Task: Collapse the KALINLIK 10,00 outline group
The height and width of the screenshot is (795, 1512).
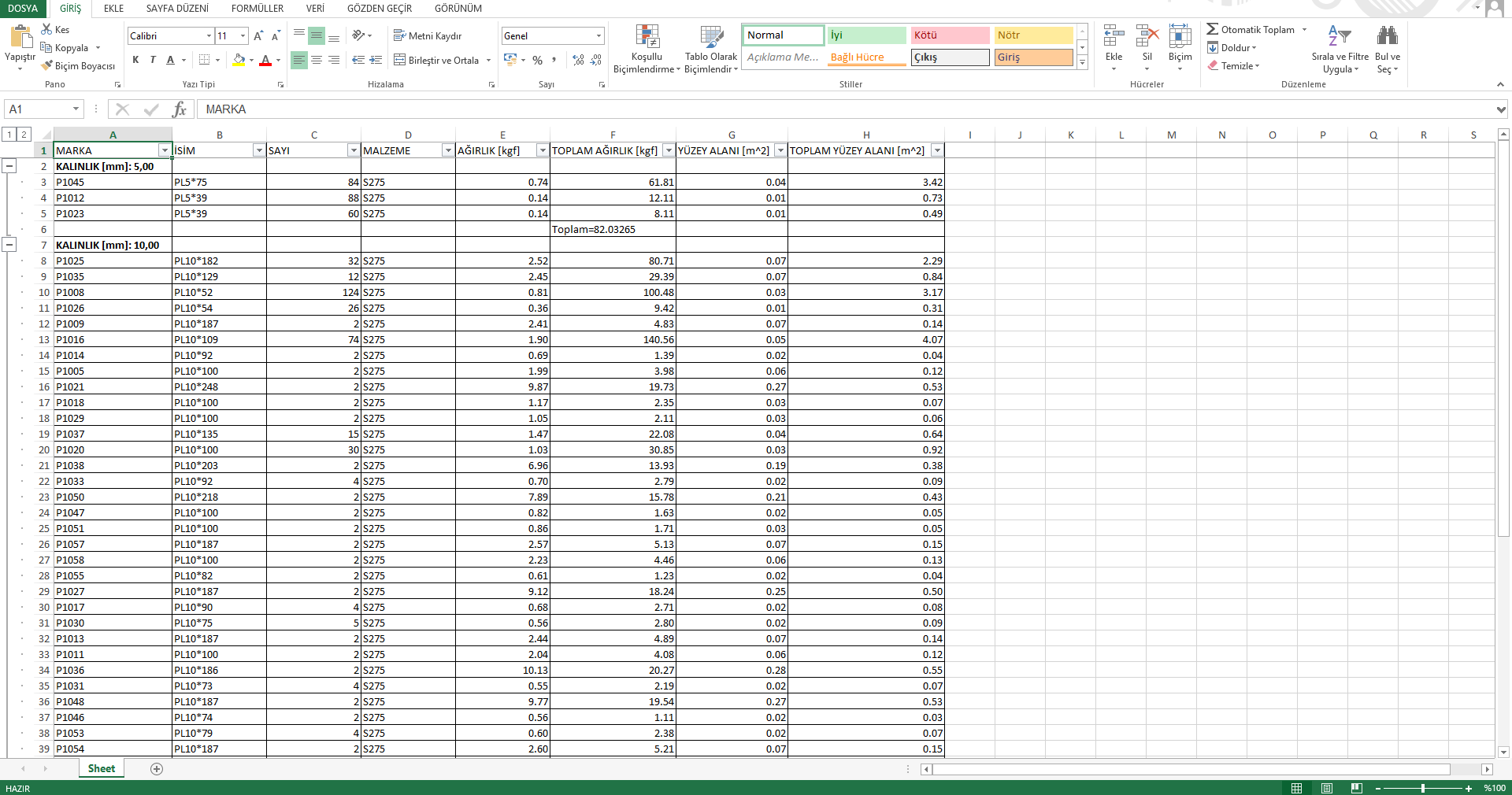Action: coord(9,245)
